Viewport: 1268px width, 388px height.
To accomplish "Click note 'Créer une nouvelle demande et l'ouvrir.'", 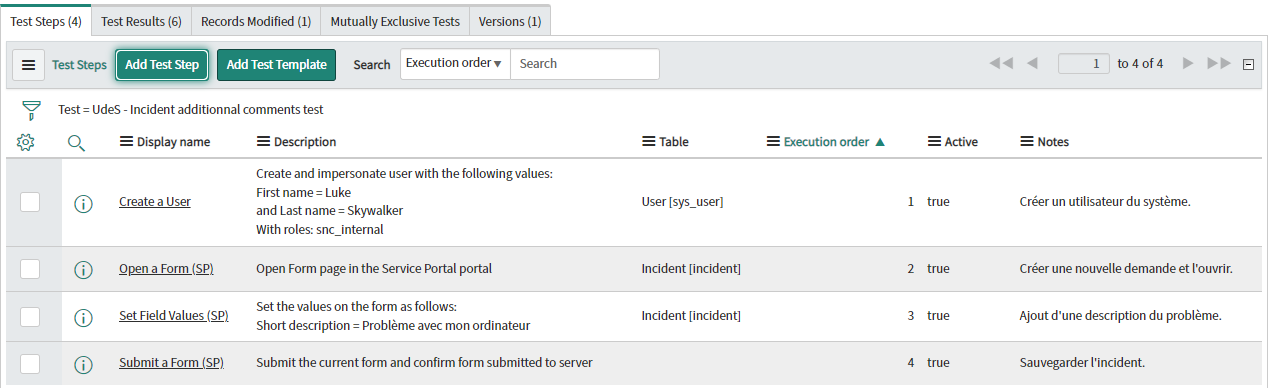I will 1126,269.
